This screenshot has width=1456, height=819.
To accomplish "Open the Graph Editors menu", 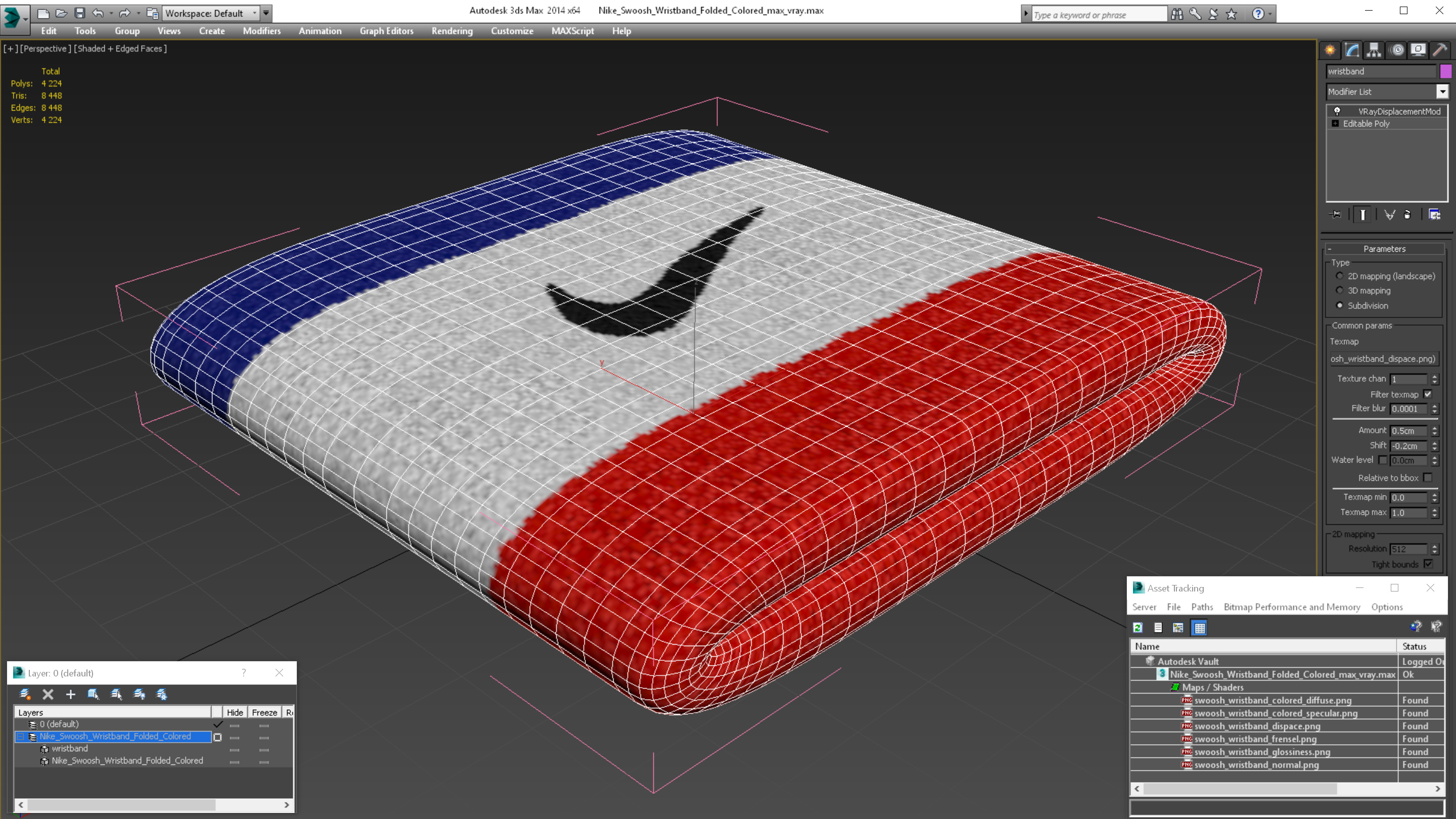I will (387, 31).
